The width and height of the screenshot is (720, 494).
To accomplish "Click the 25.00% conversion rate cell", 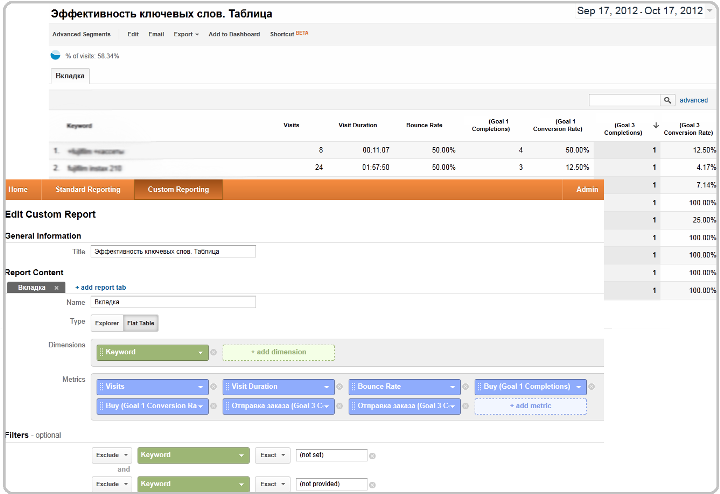I will (704, 220).
